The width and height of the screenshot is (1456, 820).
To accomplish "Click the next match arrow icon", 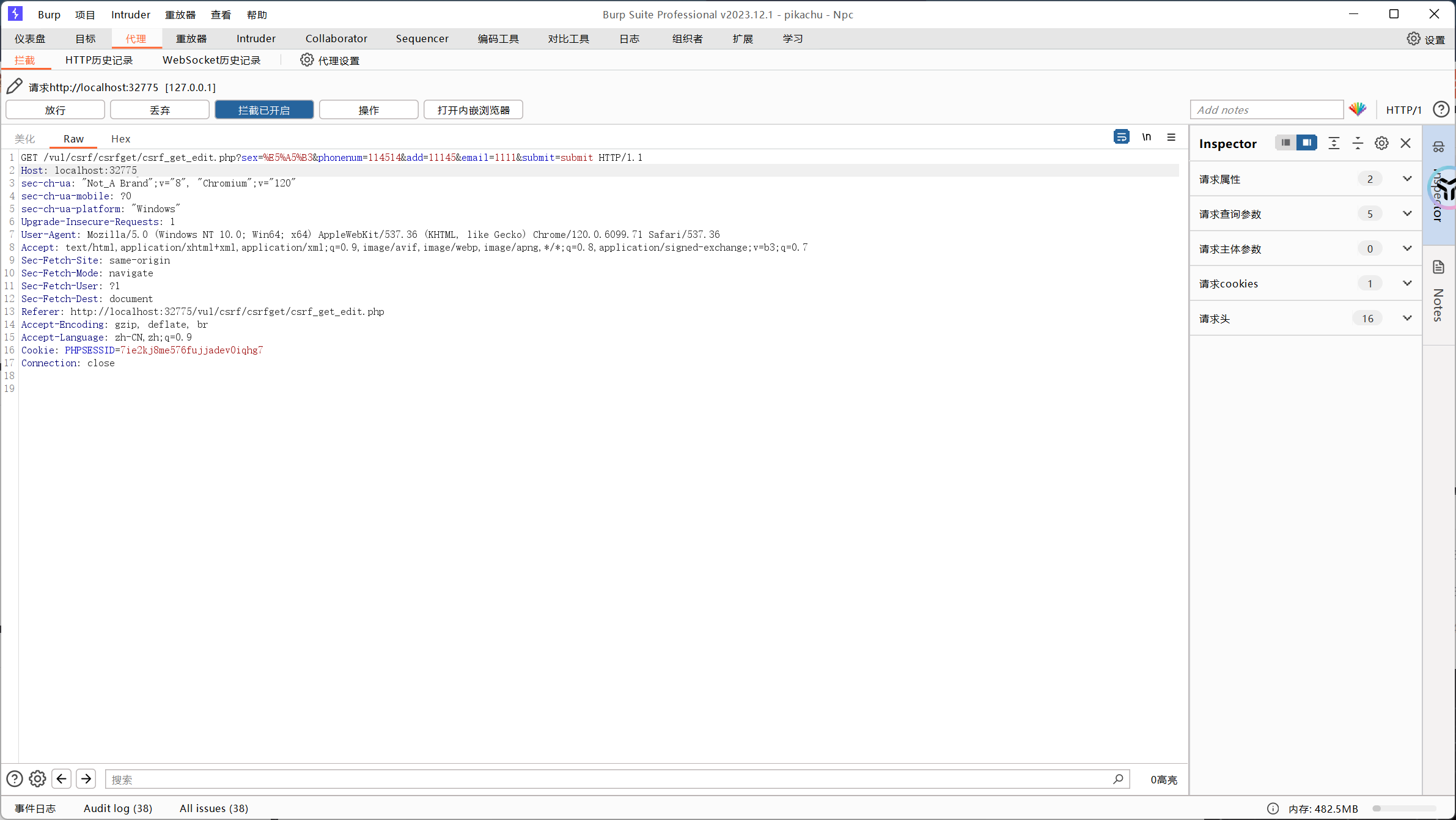I will tap(86, 778).
